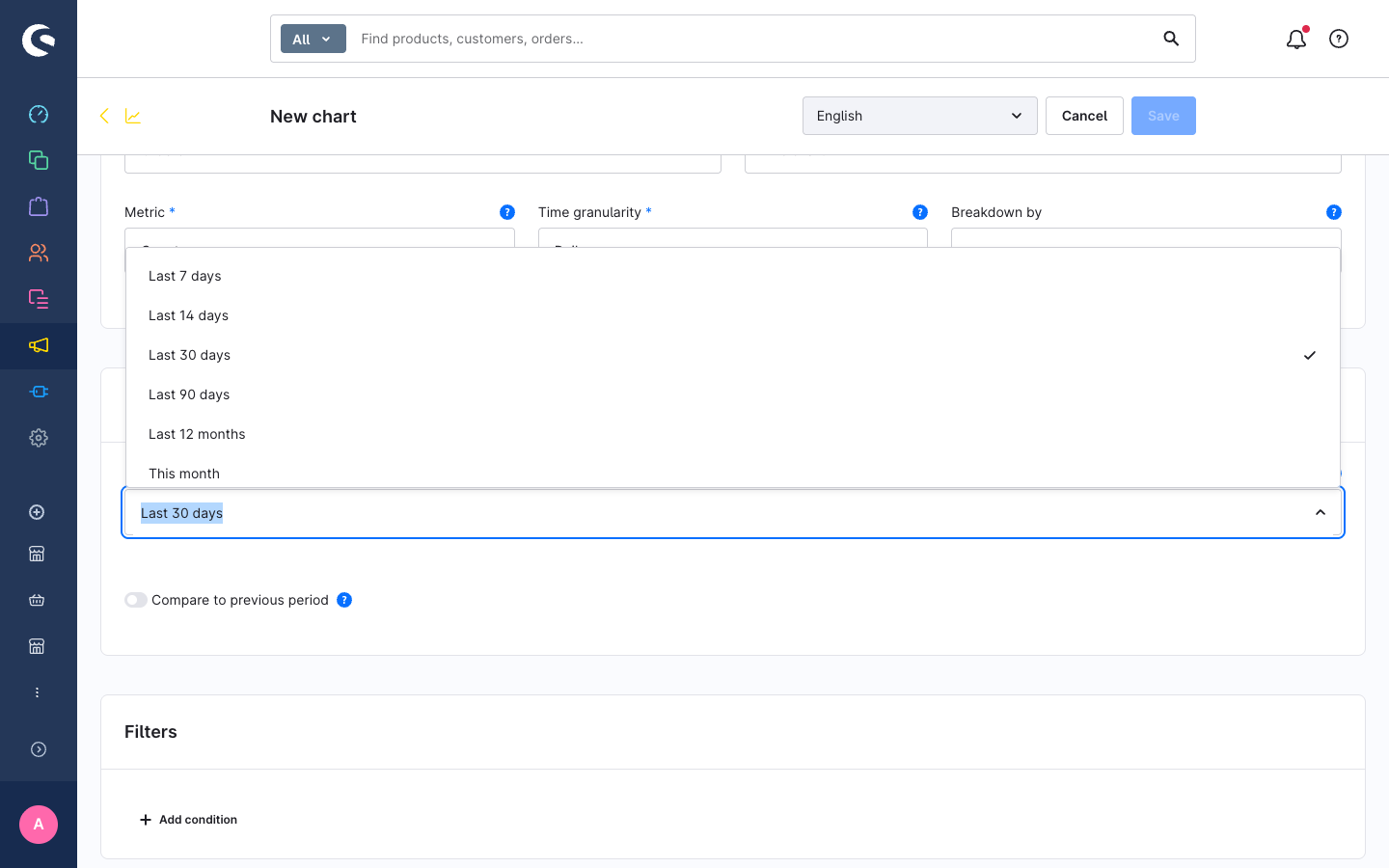Show help tooltip for Metric
This screenshot has width=1389, height=868.
point(507,212)
